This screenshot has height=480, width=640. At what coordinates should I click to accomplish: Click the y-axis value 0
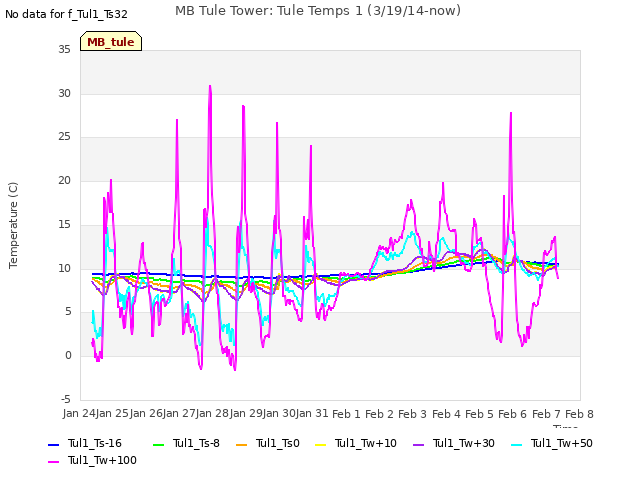(x=68, y=356)
